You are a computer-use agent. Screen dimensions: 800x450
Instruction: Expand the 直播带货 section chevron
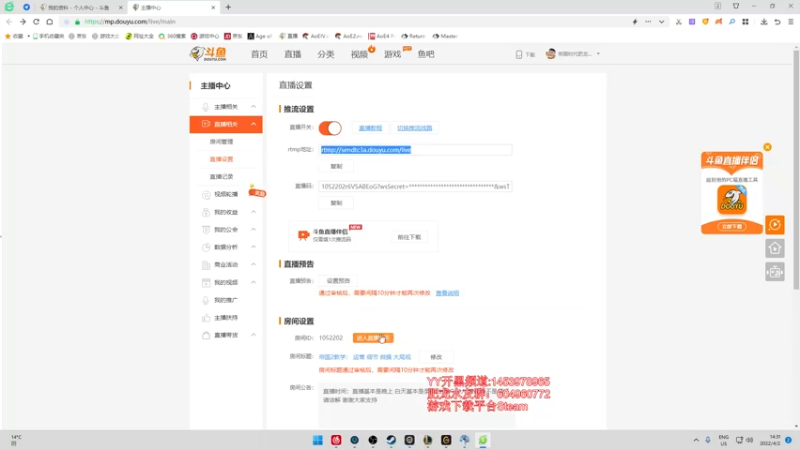click(x=253, y=335)
